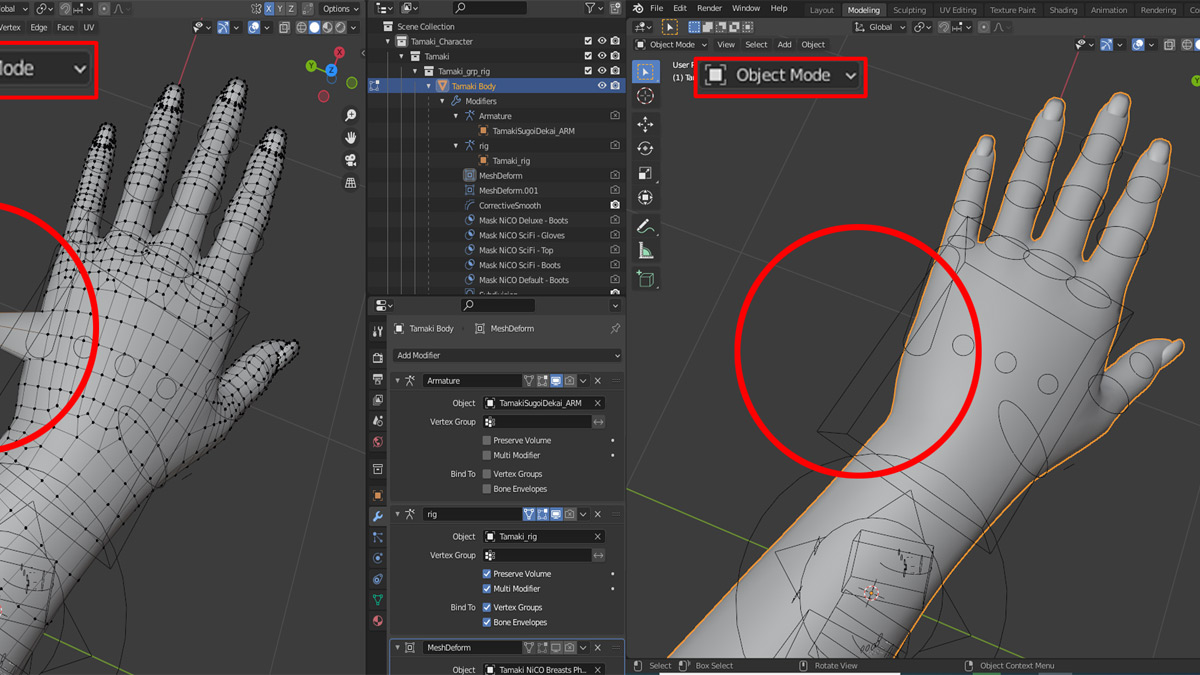This screenshot has width=1200, height=675.
Task: Open the Object properties tab
Action: pyautogui.click(x=377, y=495)
